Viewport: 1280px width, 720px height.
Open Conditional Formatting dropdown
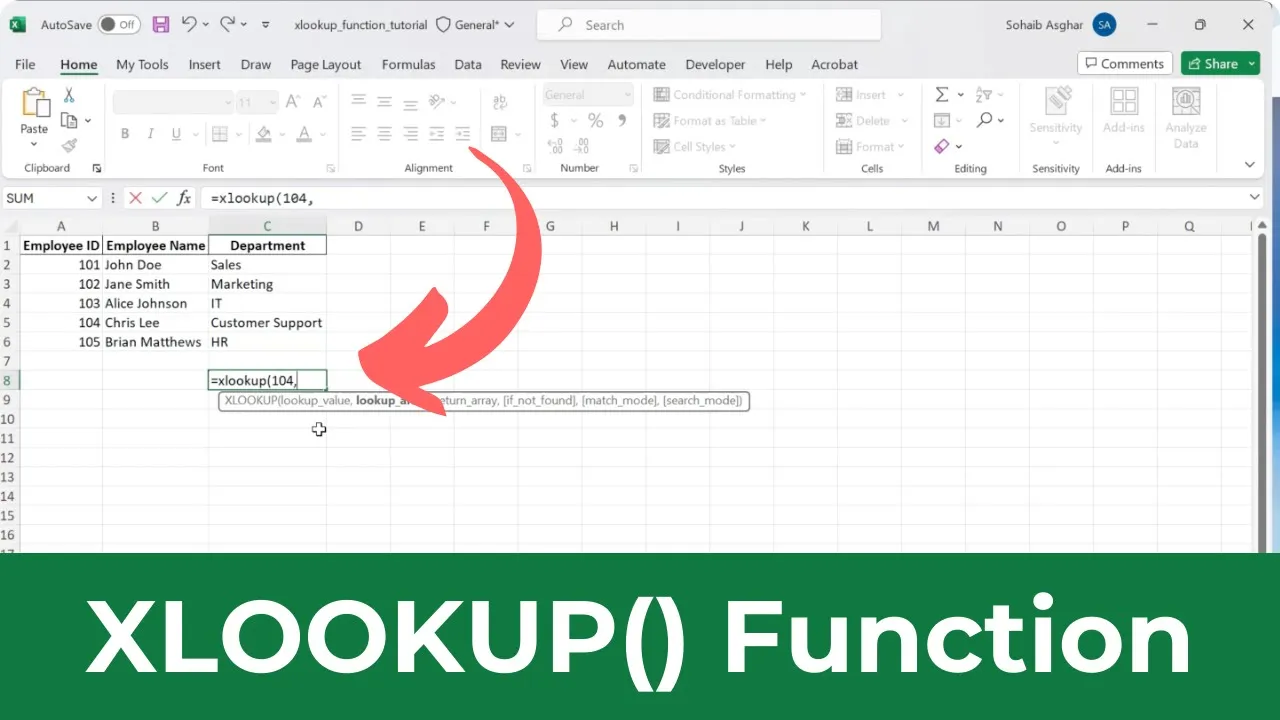731,95
